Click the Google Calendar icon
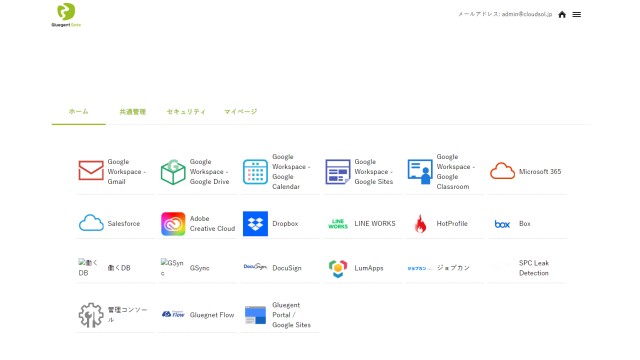640x360 pixels. 255,172
